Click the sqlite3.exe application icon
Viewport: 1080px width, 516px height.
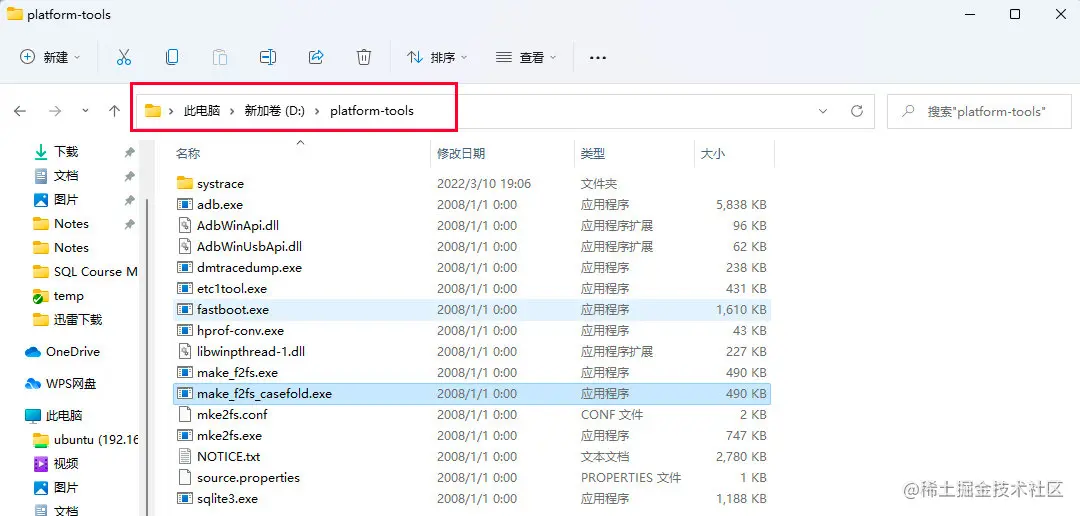point(184,498)
